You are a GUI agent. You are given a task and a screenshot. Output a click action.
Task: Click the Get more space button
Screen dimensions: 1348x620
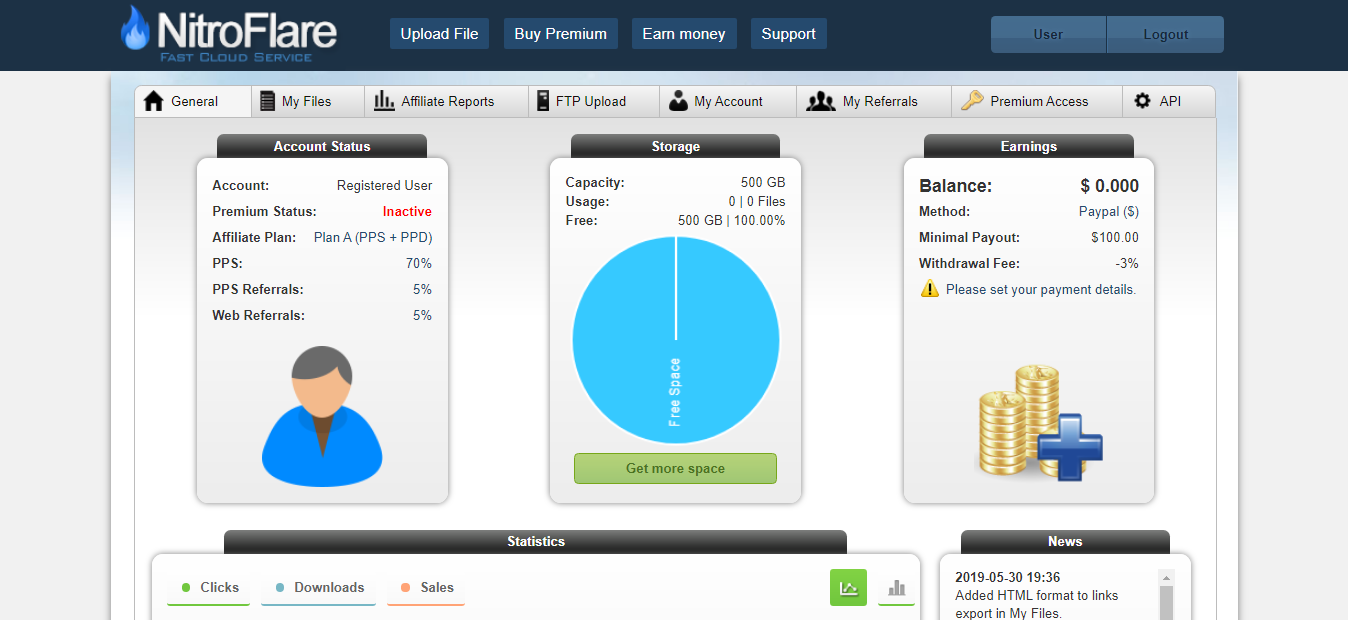(675, 468)
